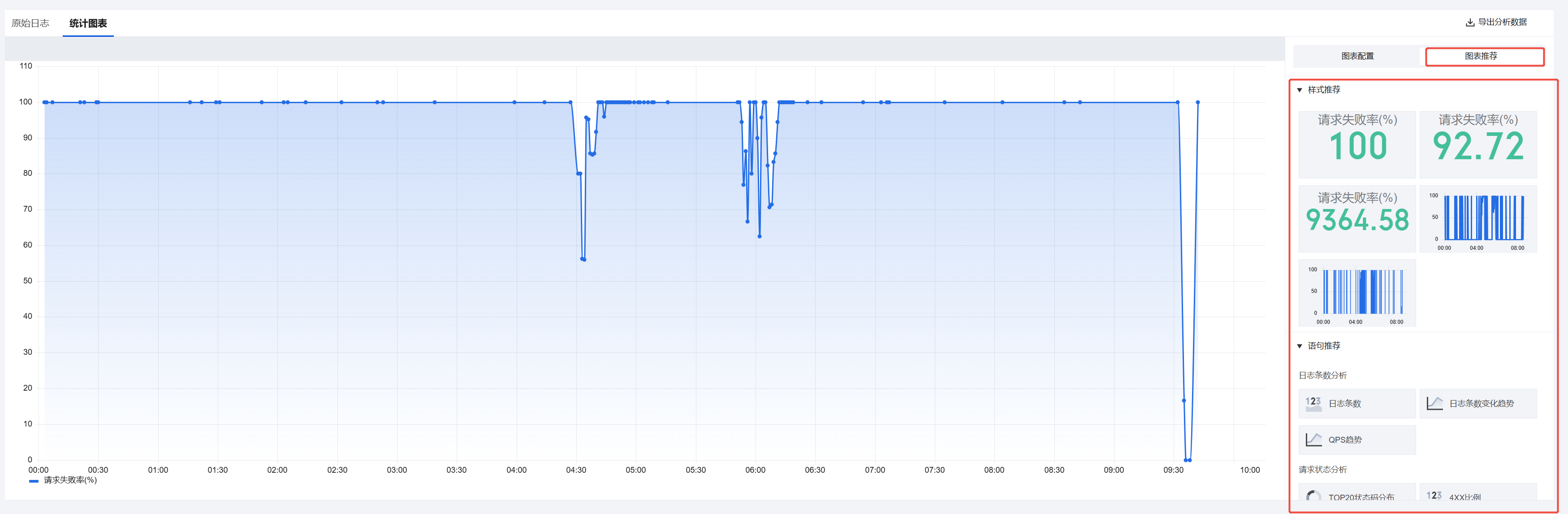
Task: Choose the single-value style showing 100
Action: (1357, 144)
